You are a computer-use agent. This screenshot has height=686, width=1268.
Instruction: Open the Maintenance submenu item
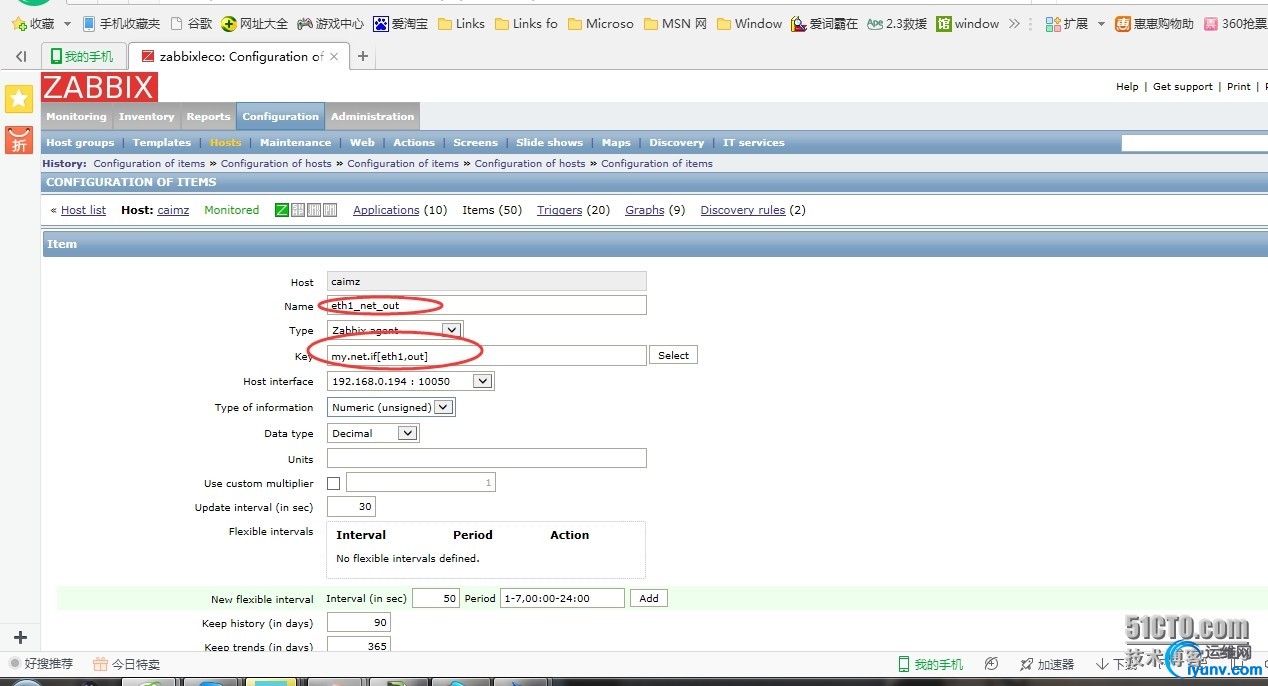pyautogui.click(x=295, y=143)
